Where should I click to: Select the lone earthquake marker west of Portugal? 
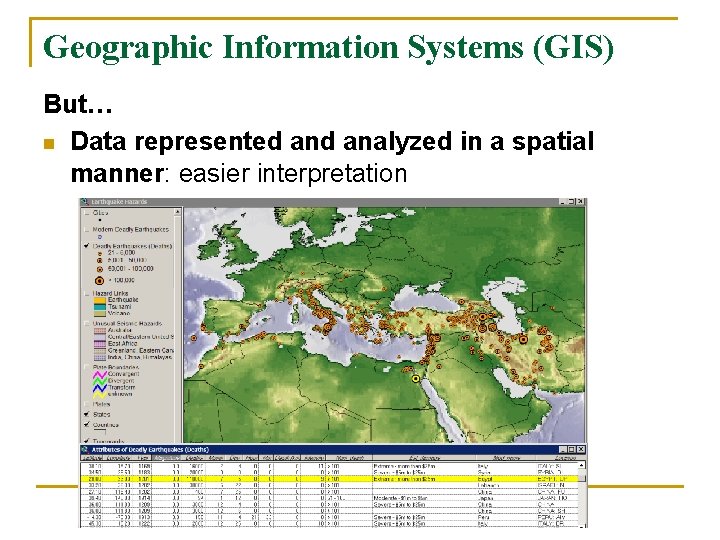click(x=194, y=338)
